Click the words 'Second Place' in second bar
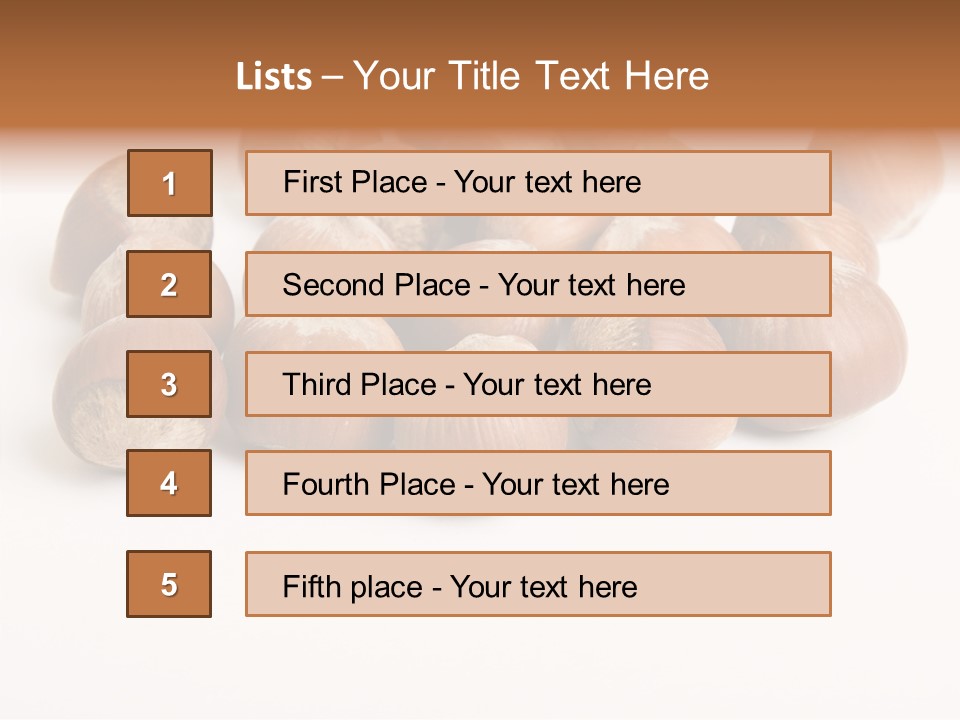The width and height of the screenshot is (960, 720). click(x=377, y=285)
